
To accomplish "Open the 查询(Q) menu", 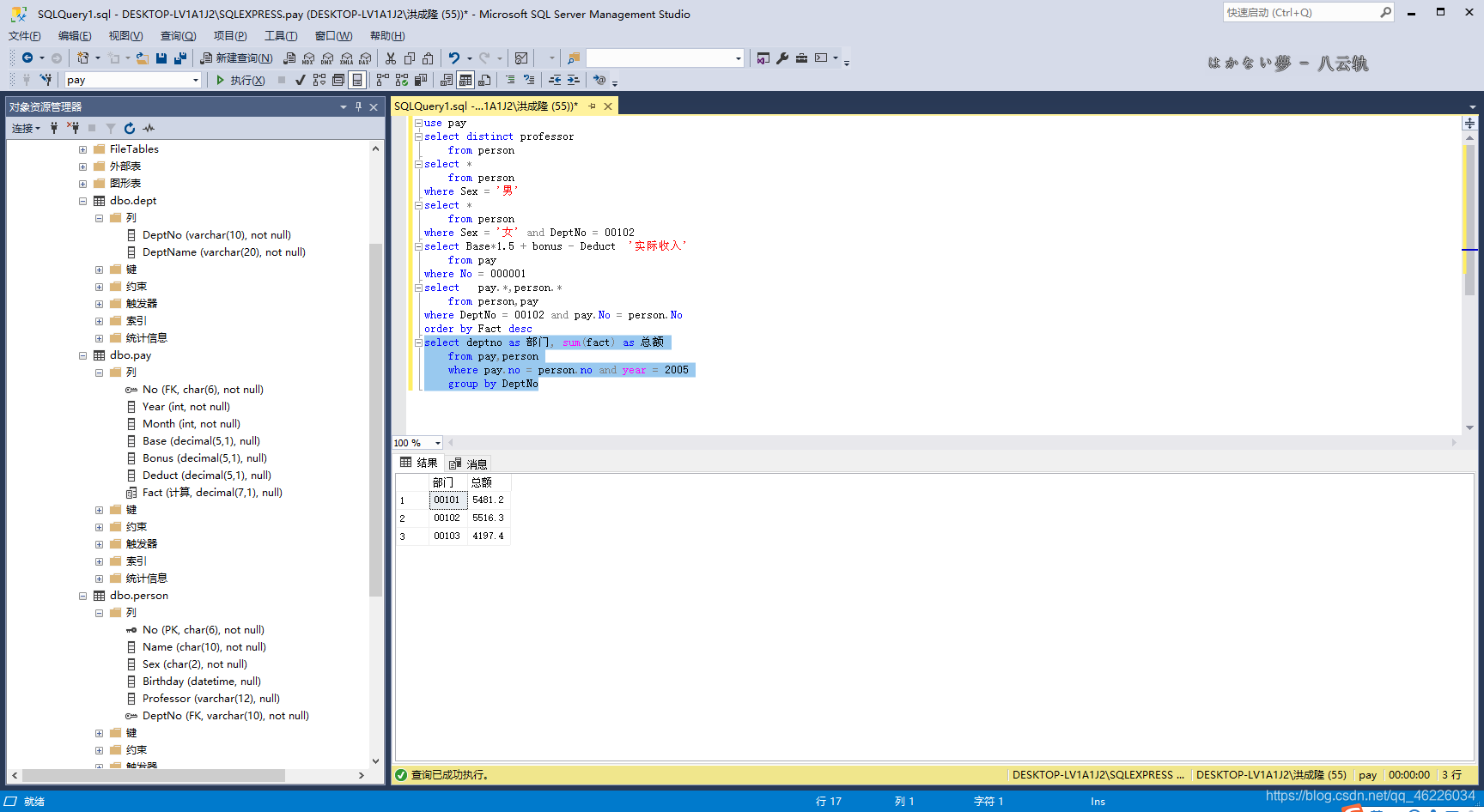I will coord(178,35).
